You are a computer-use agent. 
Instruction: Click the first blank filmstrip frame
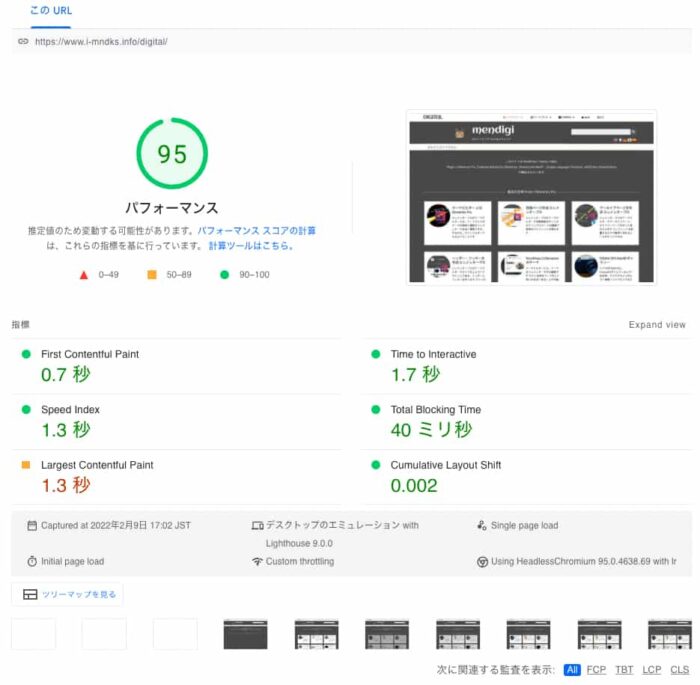[x=33, y=634]
